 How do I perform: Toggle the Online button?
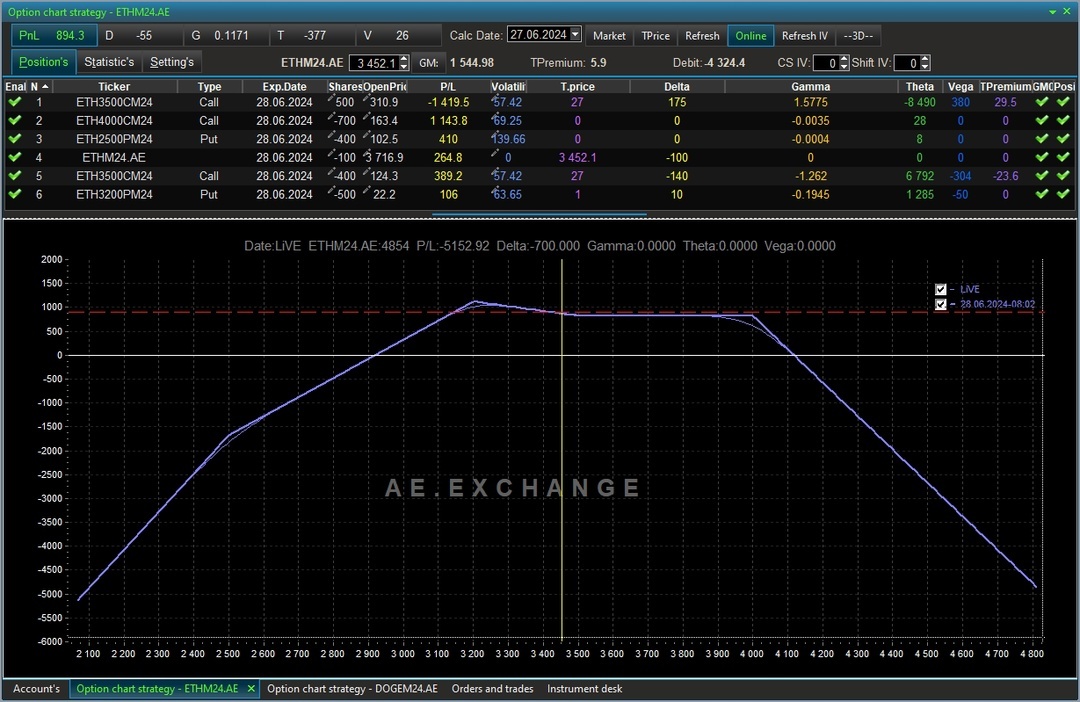click(x=751, y=36)
